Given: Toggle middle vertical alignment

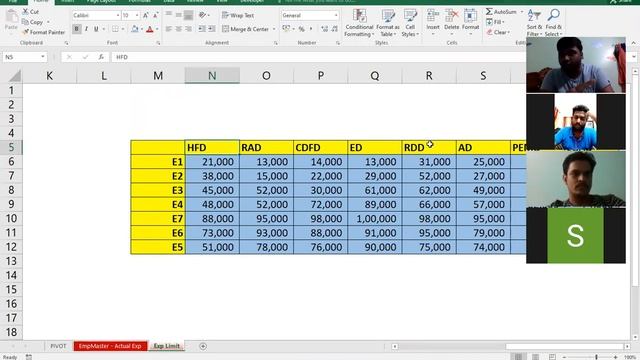Looking at the screenshot, I should click(x=178, y=15).
